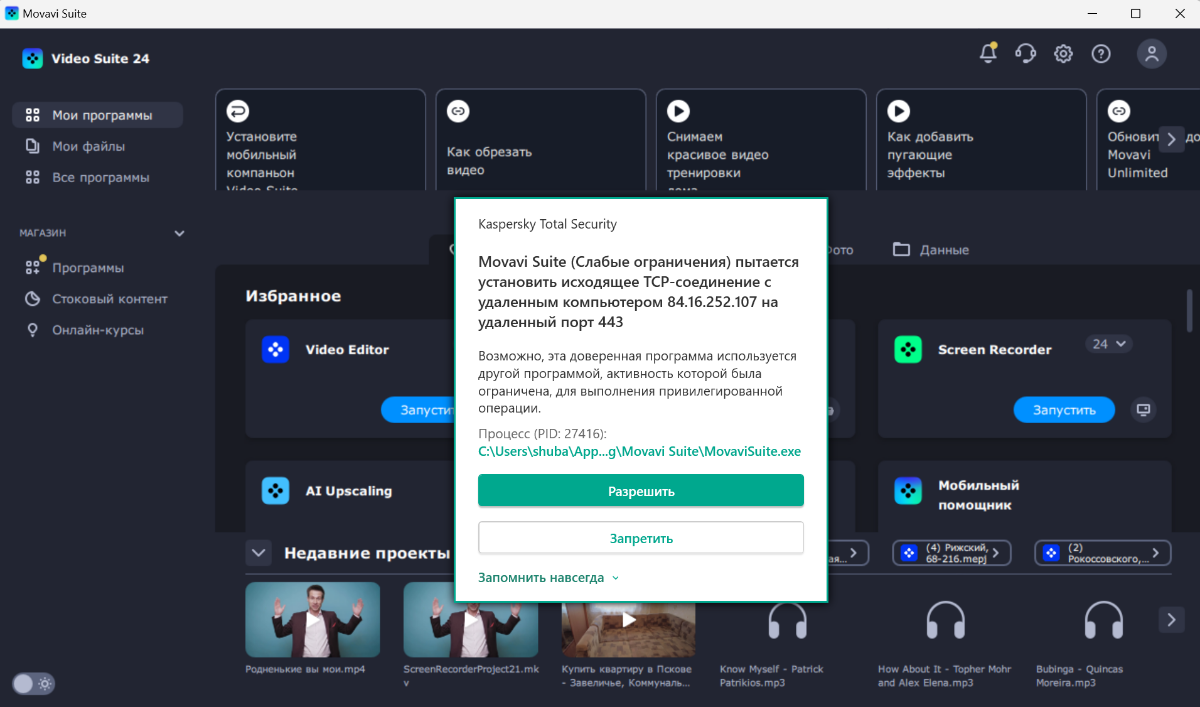Open Know Myself - Patrick Patrikios.mp3
This screenshot has height=707, width=1200.
click(x=787, y=620)
